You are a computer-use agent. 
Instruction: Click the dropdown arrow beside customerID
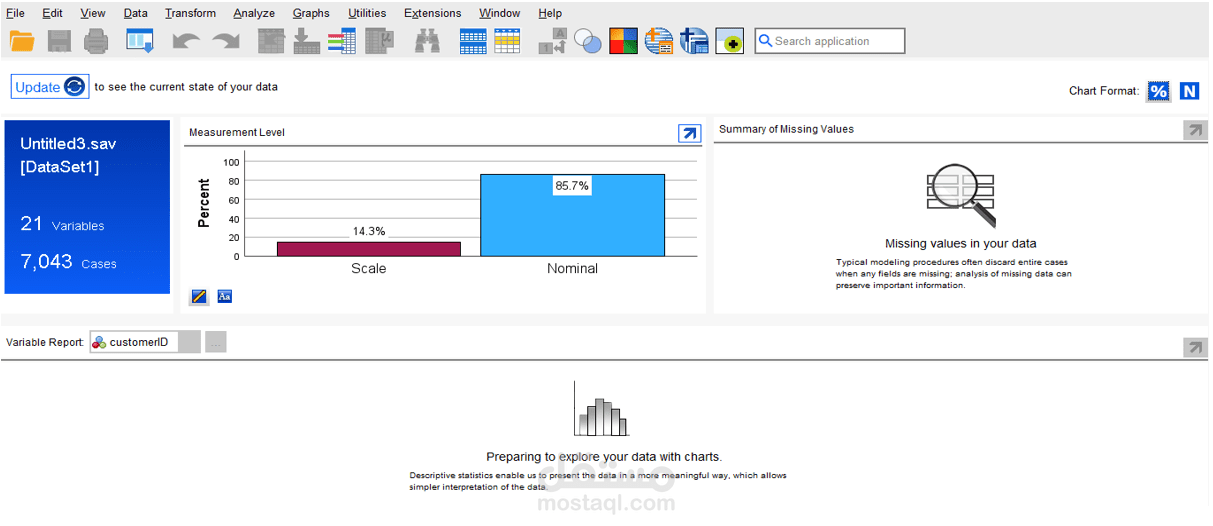coord(190,342)
